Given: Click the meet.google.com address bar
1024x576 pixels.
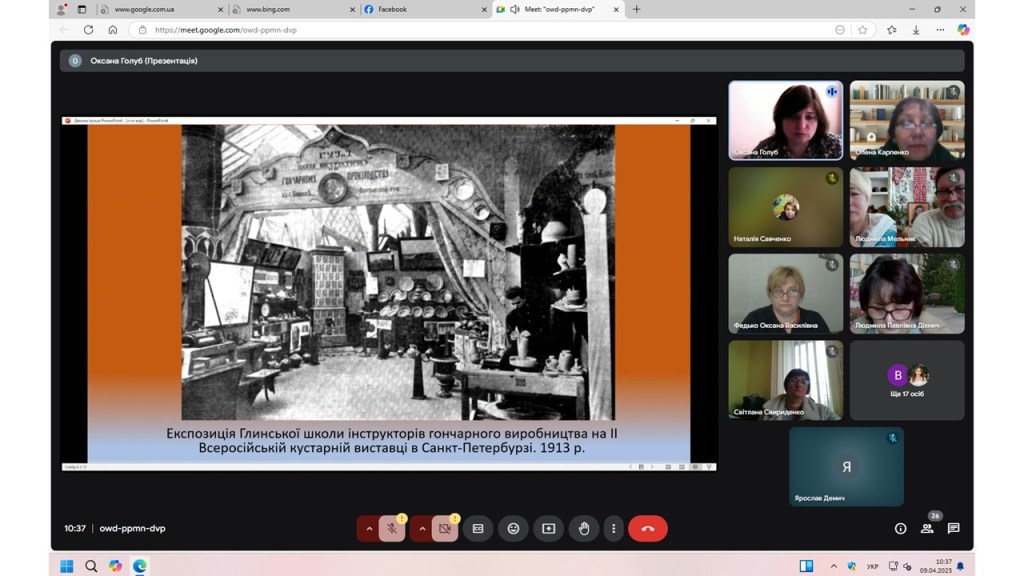Looking at the screenshot, I should [480, 30].
